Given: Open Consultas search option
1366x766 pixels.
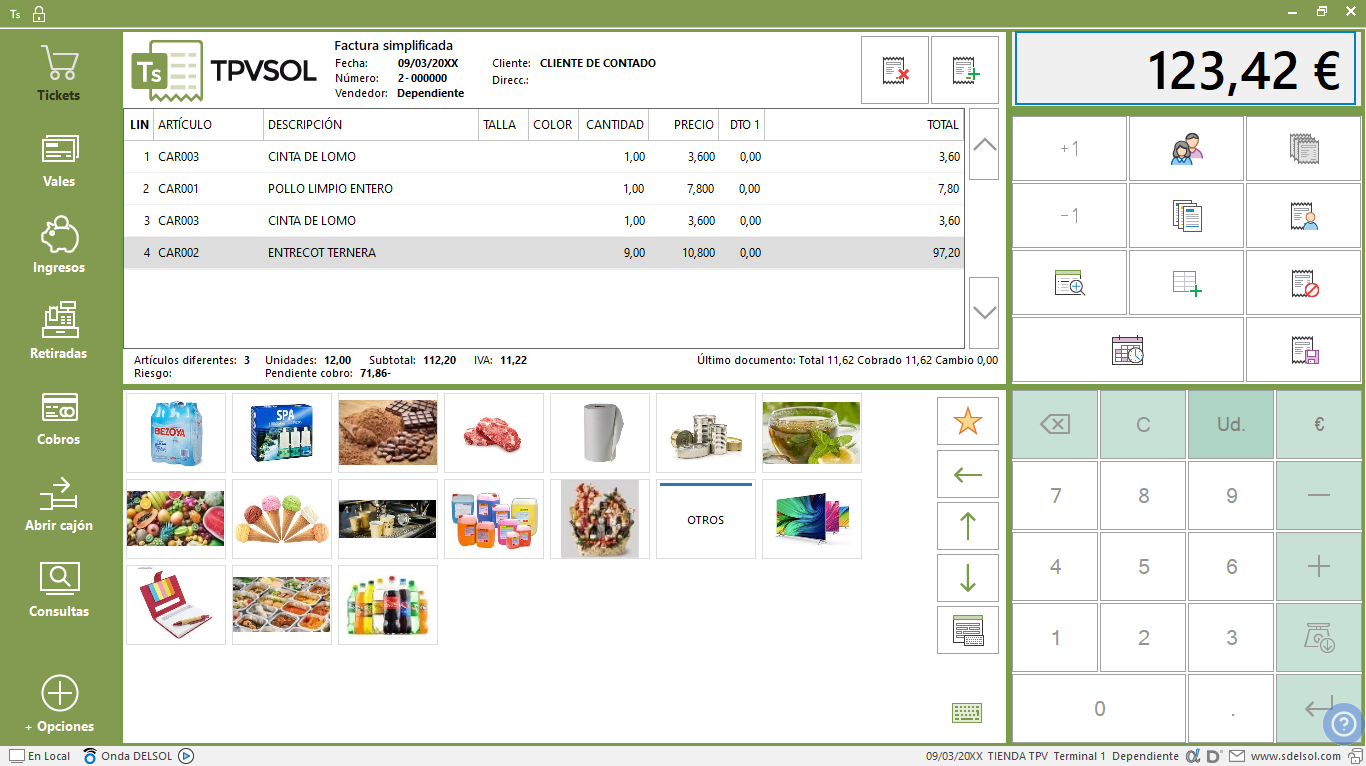Looking at the screenshot, I should pyautogui.click(x=59, y=590).
